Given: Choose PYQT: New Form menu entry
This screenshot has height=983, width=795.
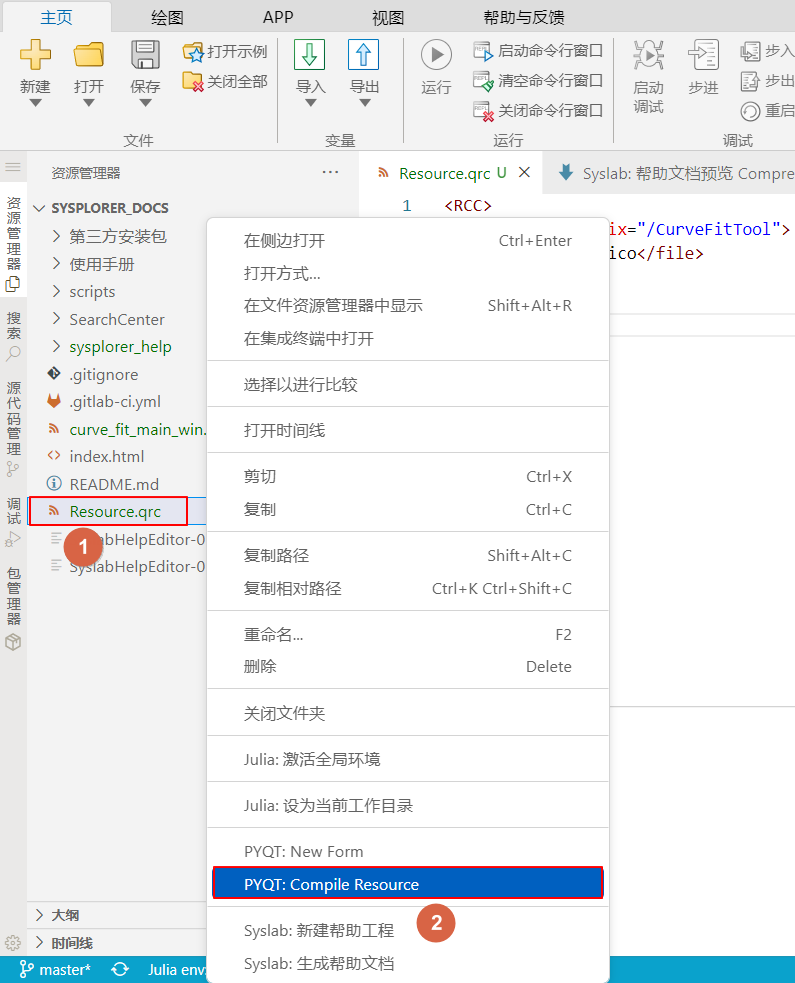Looking at the screenshot, I should (408, 851).
